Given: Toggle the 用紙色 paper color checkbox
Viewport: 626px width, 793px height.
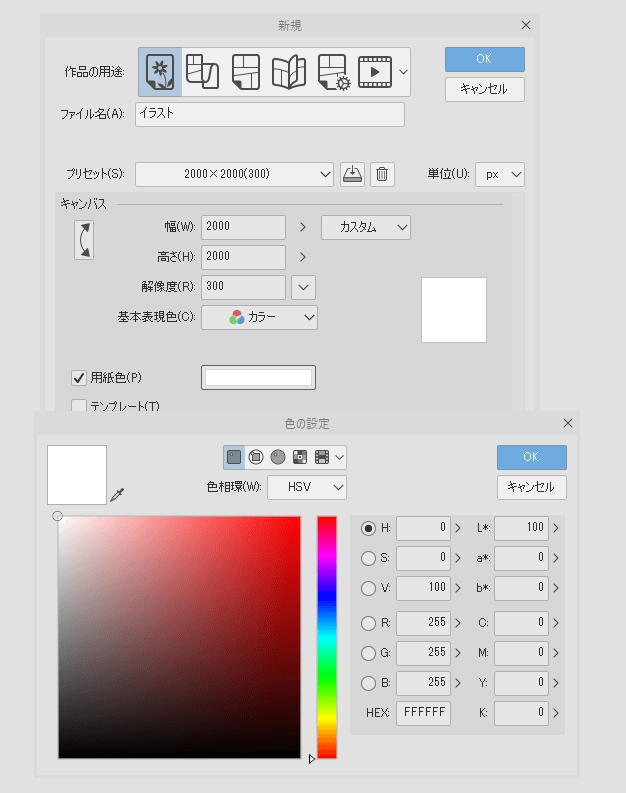Looking at the screenshot, I should [x=79, y=378].
